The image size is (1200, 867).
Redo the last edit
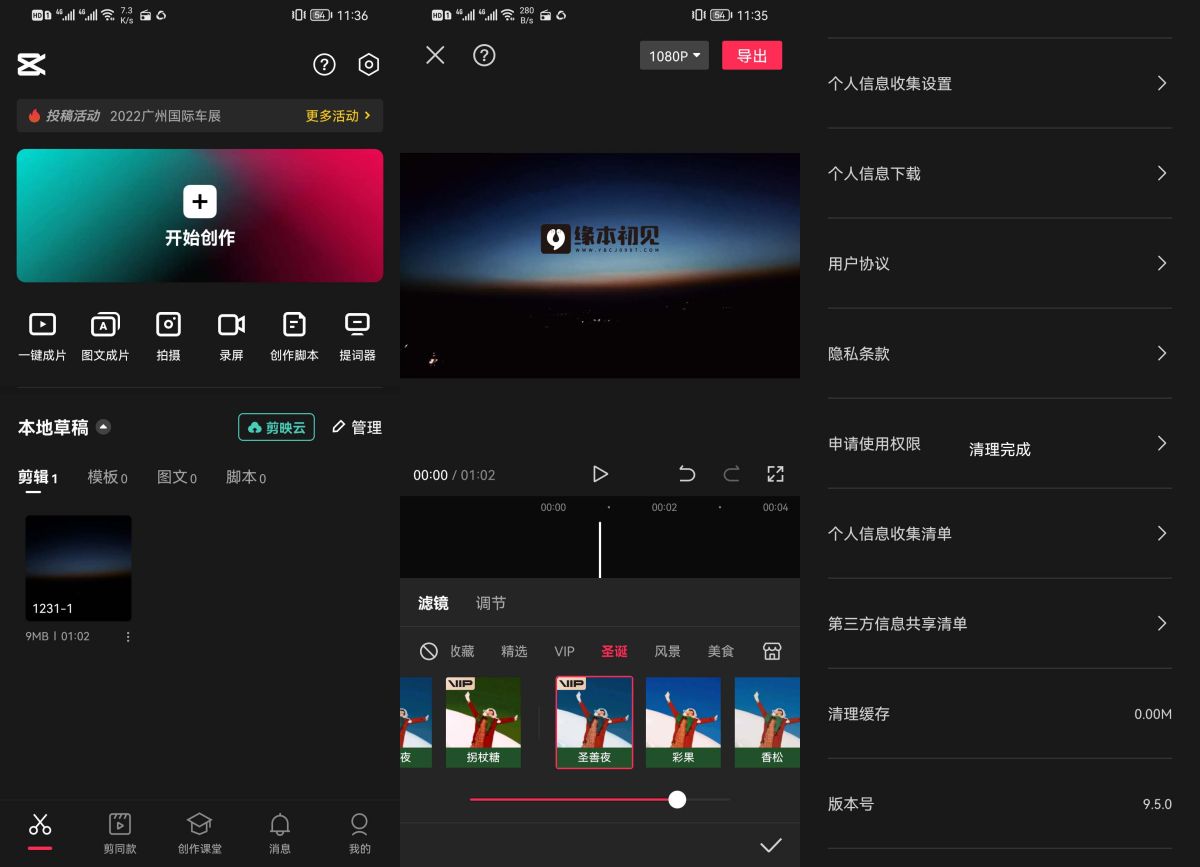coord(731,474)
